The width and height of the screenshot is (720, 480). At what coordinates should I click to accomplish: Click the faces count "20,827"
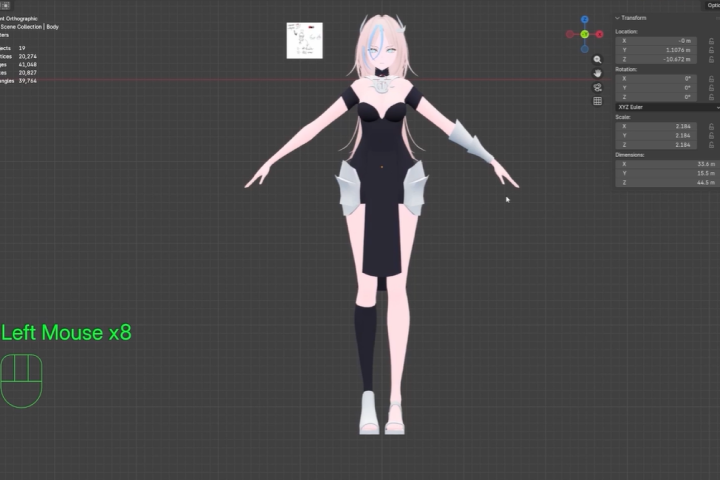click(28, 73)
